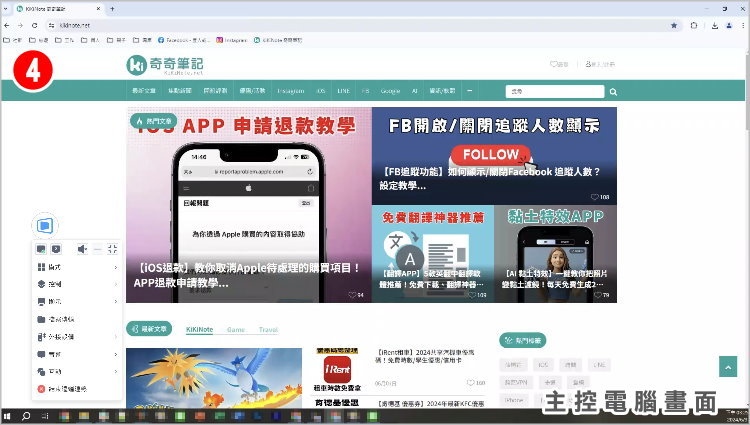Expand the more-items dash in the navbar
750x425 pixels.
click(470, 91)
